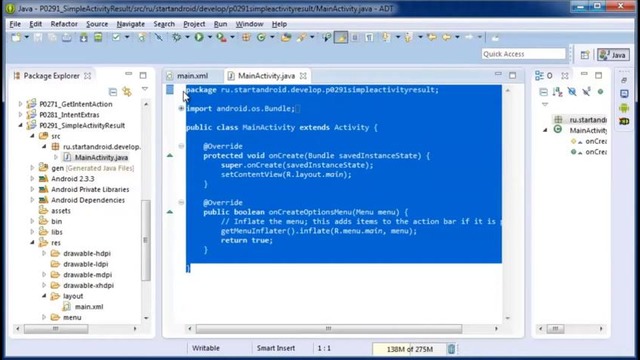The image size is (640, 360).
Task: Click the green Run button icon
Action: (x=199, y=38)
